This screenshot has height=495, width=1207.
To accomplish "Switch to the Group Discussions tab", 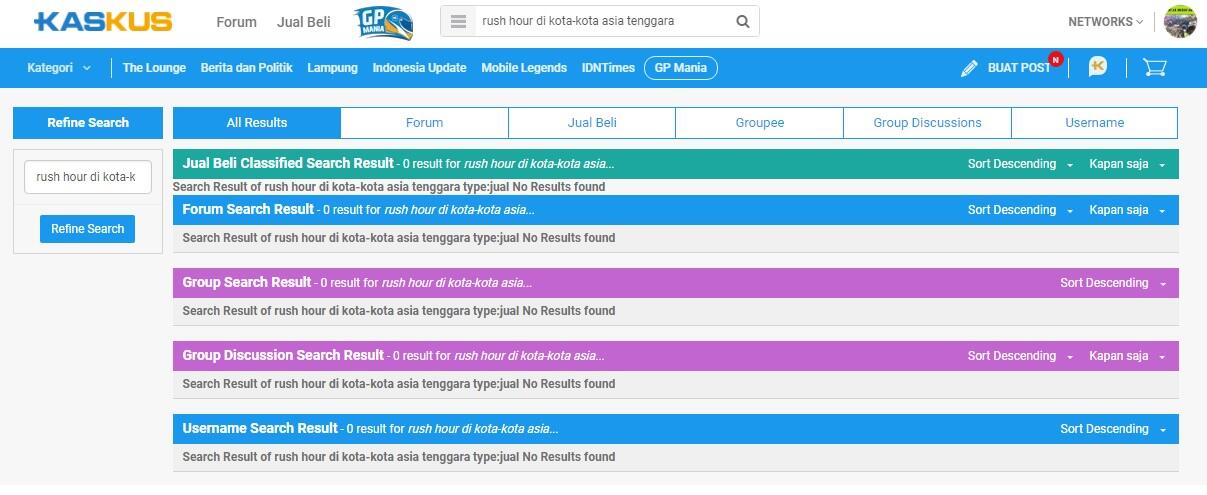I will pyautogui.click(x=927, y=122).
